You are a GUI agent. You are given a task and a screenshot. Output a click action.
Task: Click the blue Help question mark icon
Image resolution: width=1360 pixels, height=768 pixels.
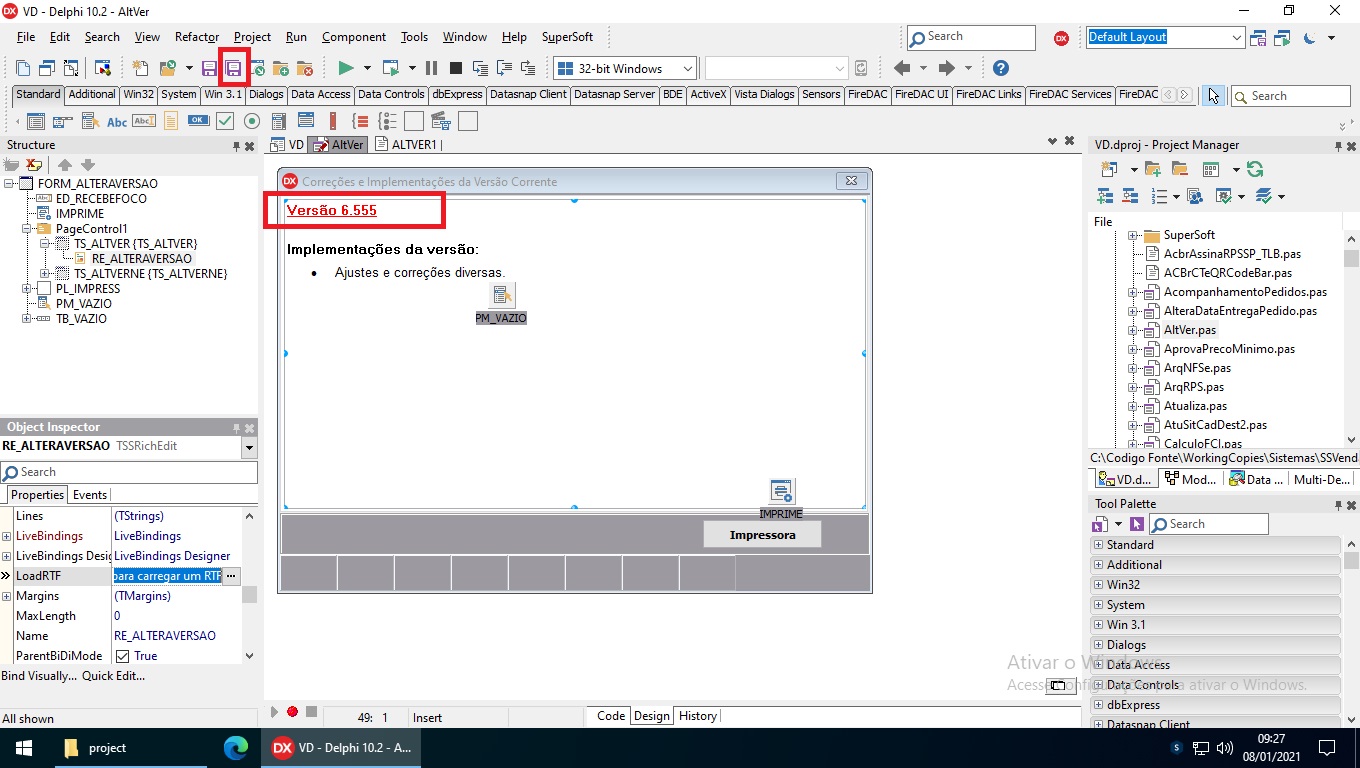click(x=1000, y=68)
